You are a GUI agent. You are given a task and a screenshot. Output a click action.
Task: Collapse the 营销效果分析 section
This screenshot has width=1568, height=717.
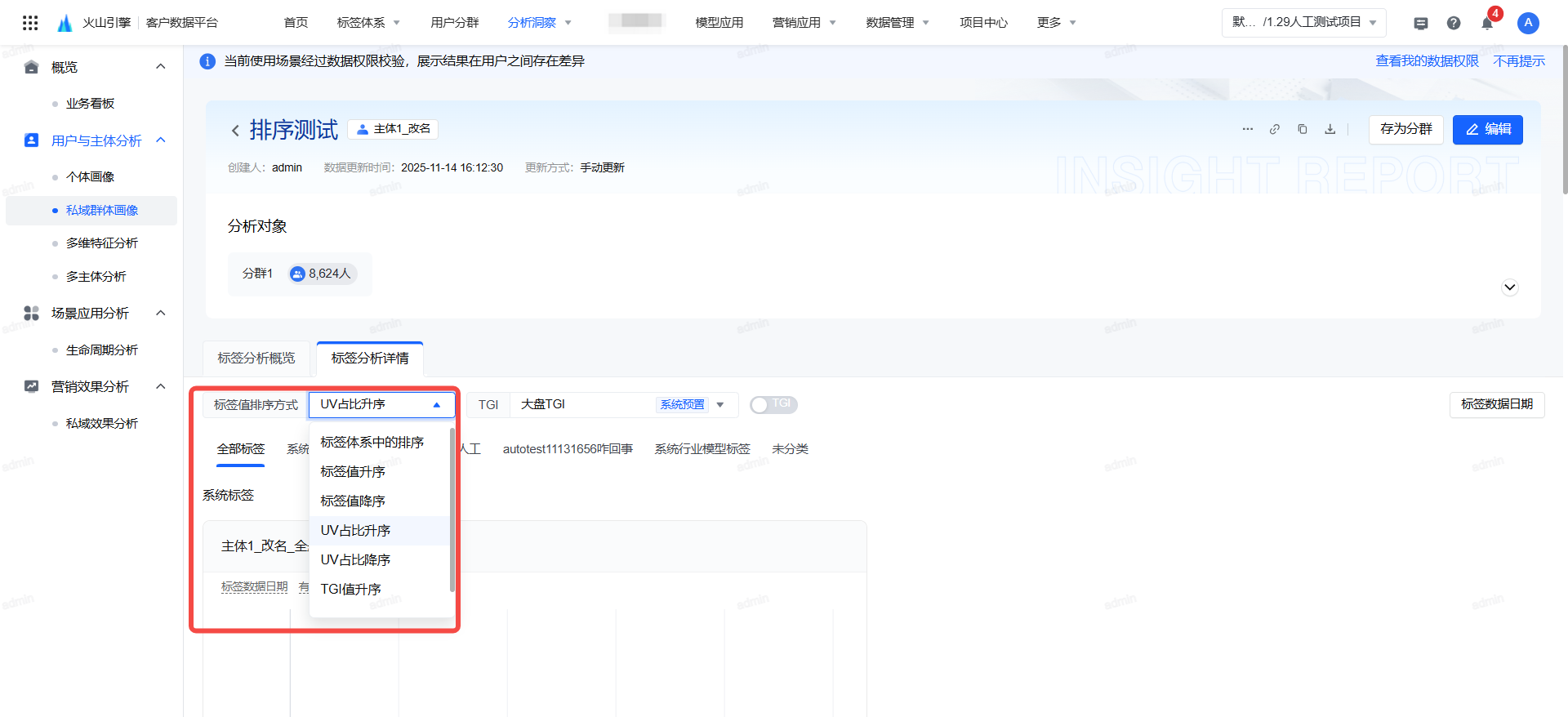coord(161,386)
